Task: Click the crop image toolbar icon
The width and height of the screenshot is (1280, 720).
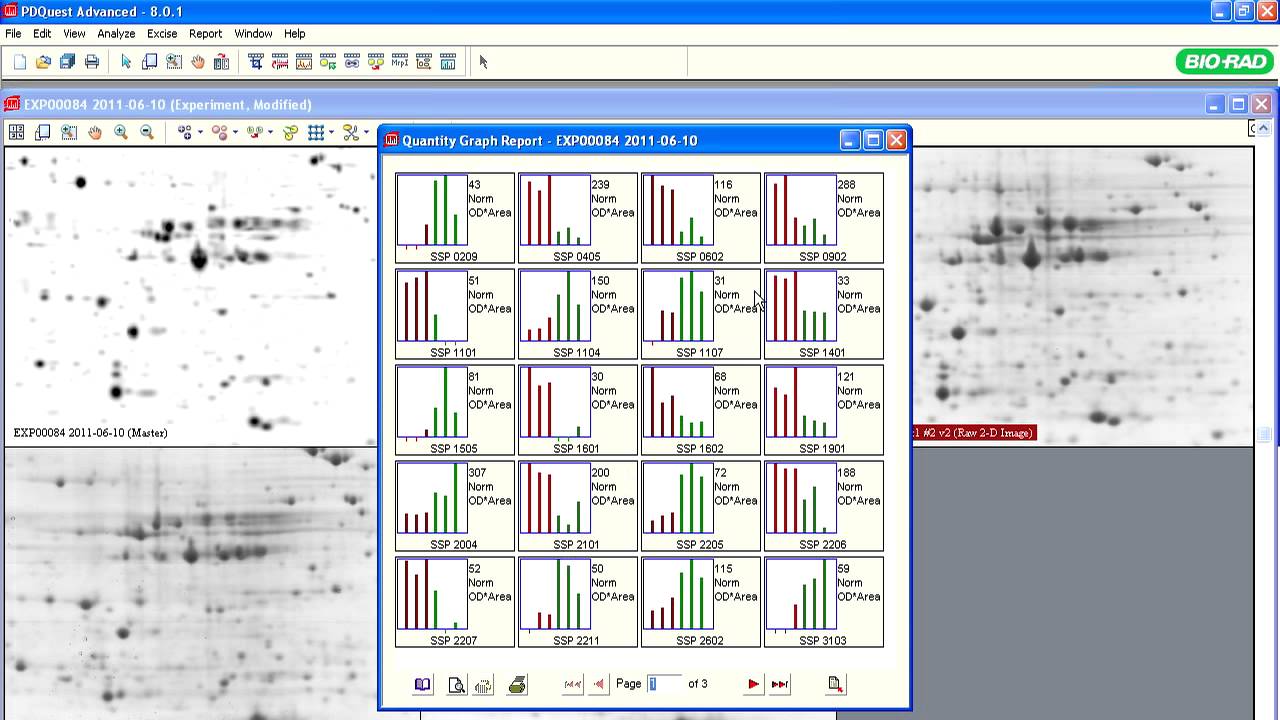Action: pyautogui.click(x=256, y=62)
